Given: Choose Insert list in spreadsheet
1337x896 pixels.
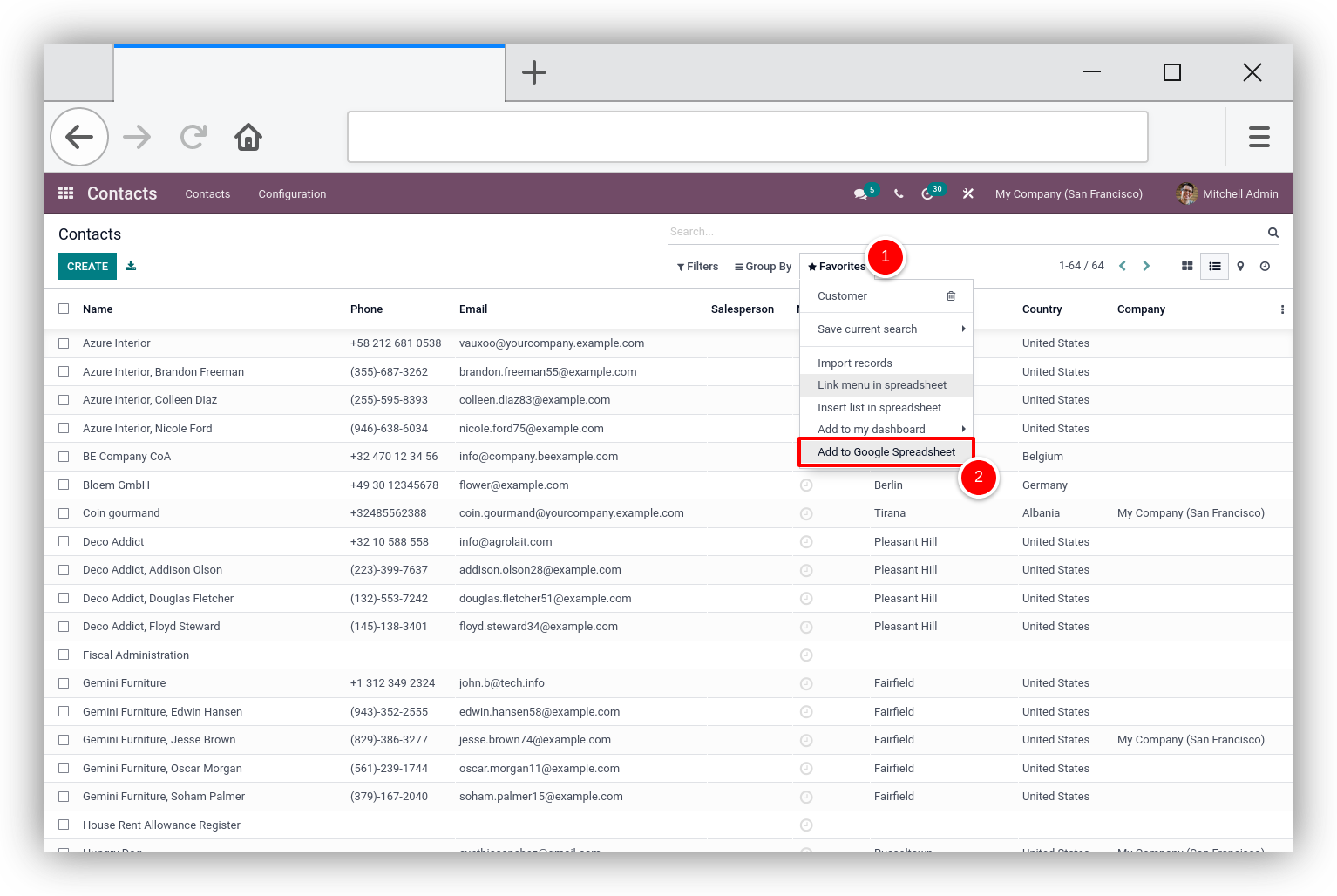Looking at the screenshot, I should click(x=886, y=408).
